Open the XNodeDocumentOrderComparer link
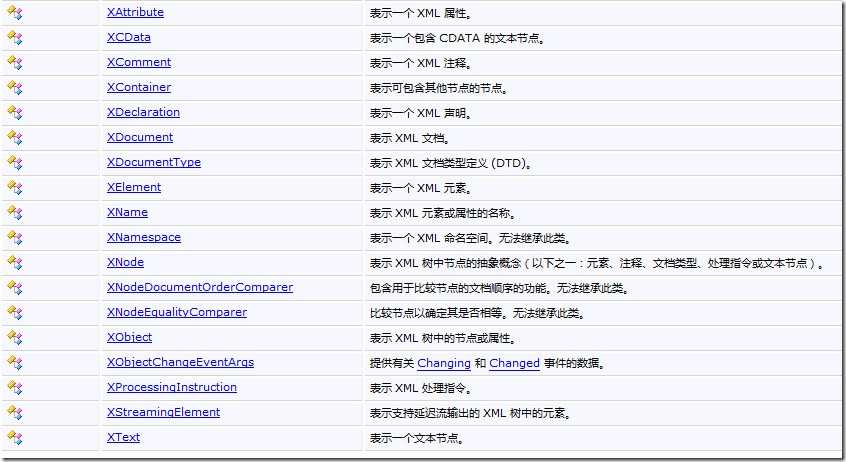 click(x=200, y=287)
